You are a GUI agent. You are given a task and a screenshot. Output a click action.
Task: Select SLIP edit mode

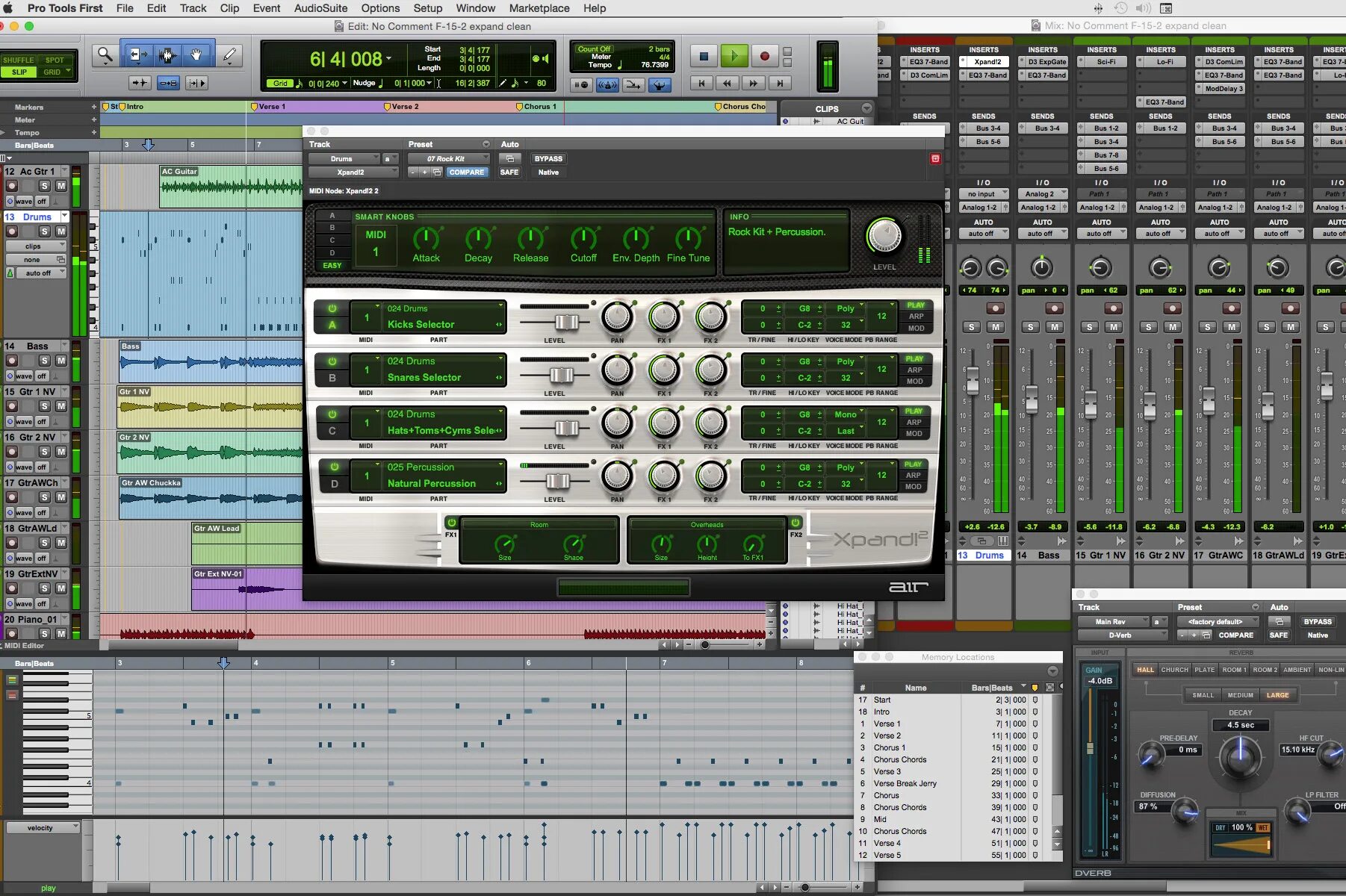(x=19, y=72)
